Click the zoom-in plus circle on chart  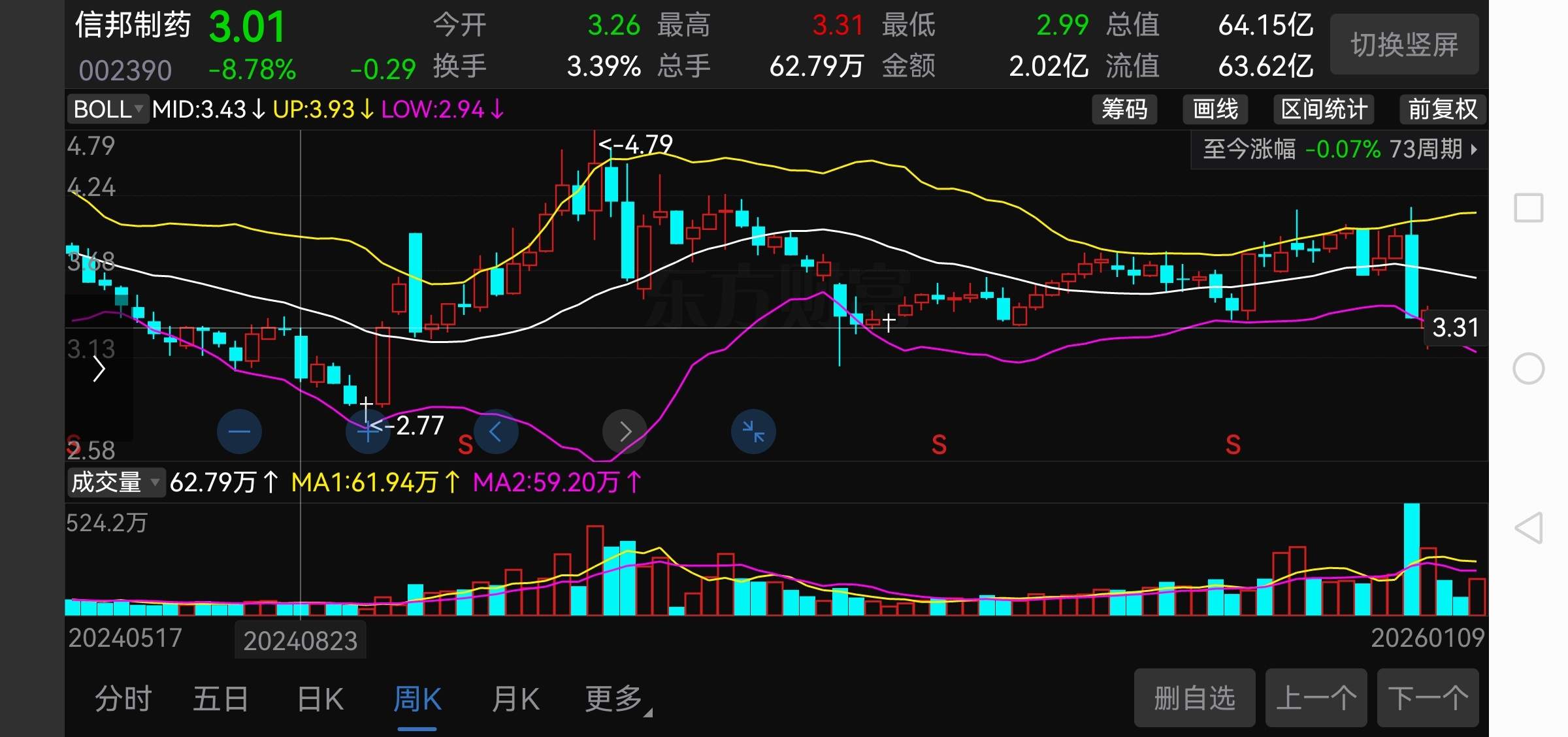coord(367,432)
